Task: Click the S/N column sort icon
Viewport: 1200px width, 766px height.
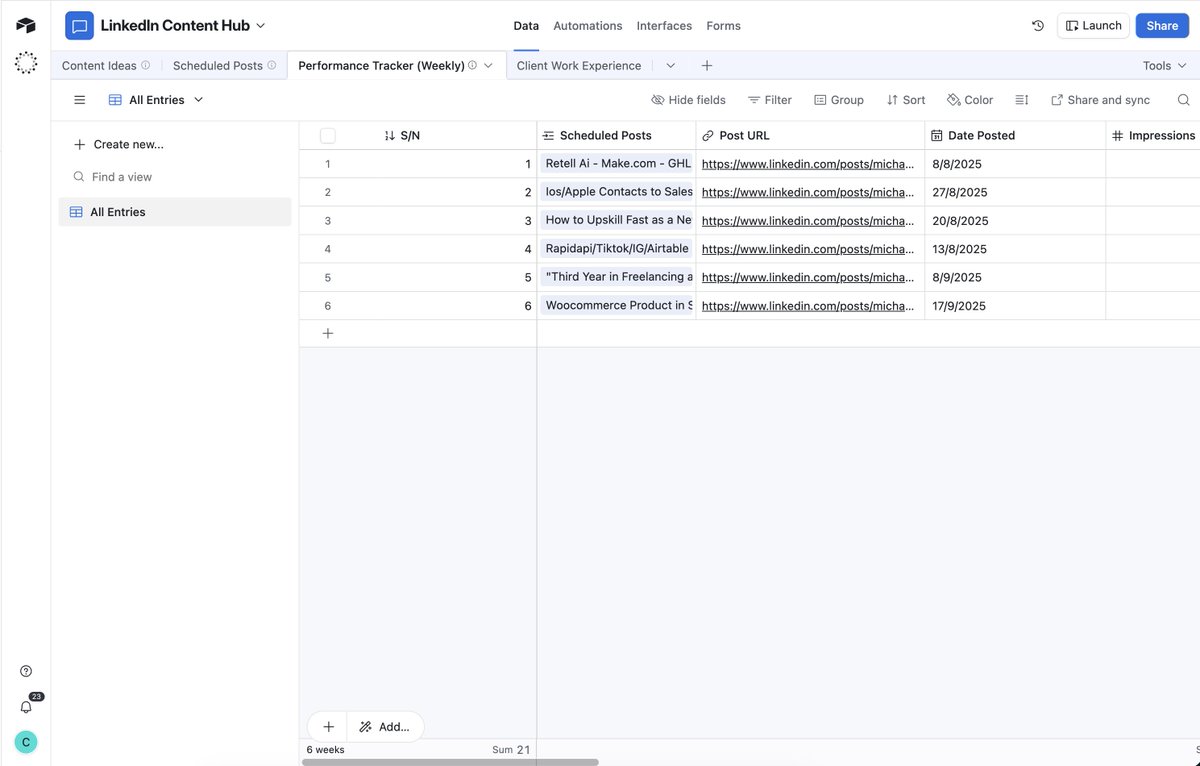Action: 390,135
